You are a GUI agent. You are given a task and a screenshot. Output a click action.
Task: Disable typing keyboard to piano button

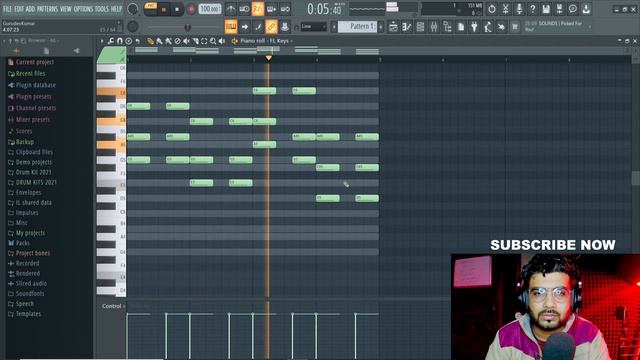point(231,27)
